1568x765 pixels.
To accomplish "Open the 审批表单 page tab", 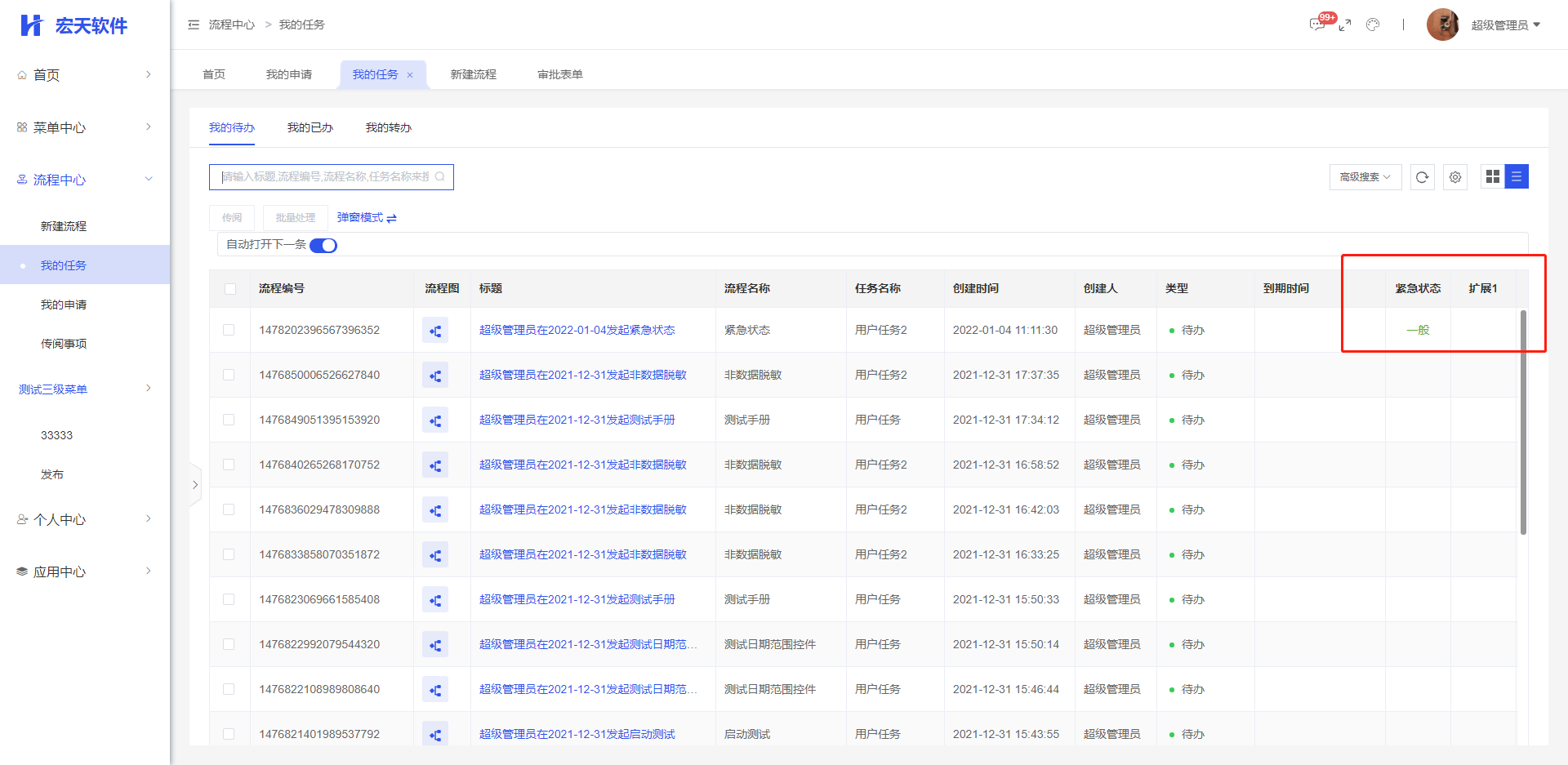I will coord(559,74).
